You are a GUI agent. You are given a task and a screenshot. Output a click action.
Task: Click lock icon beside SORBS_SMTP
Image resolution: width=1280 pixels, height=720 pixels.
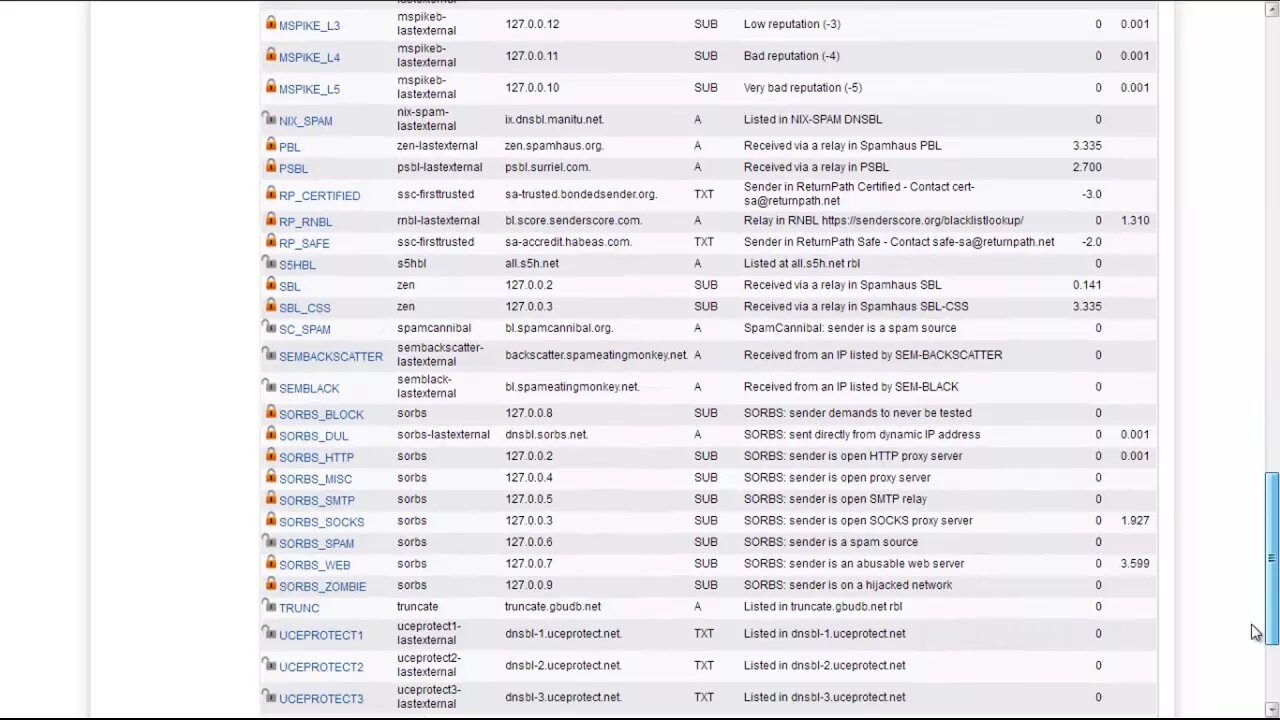click(270, 498)
